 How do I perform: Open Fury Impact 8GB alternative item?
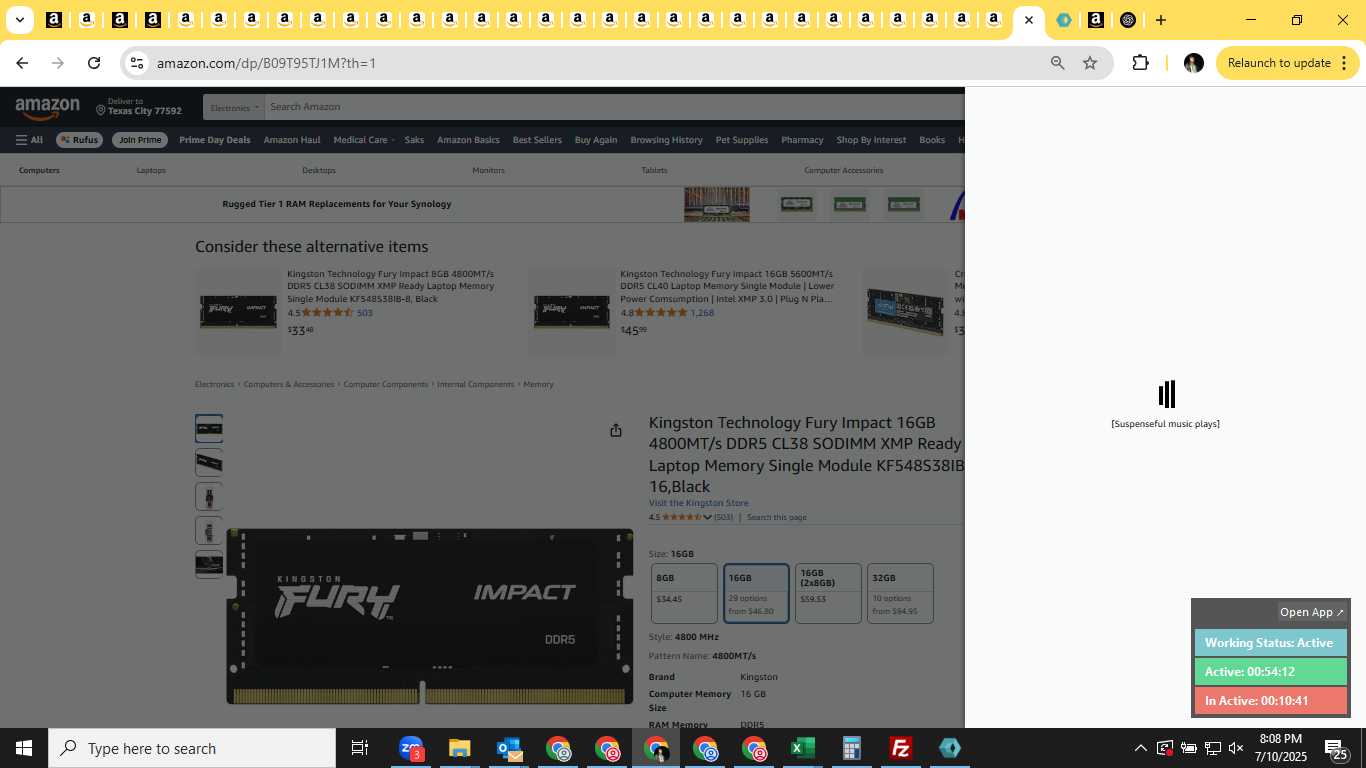click(390, 286)
